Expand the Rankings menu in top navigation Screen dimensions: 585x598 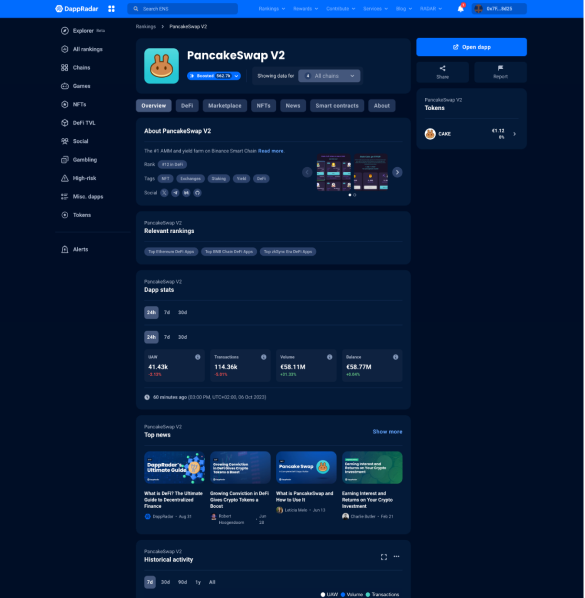coord(272,8)
